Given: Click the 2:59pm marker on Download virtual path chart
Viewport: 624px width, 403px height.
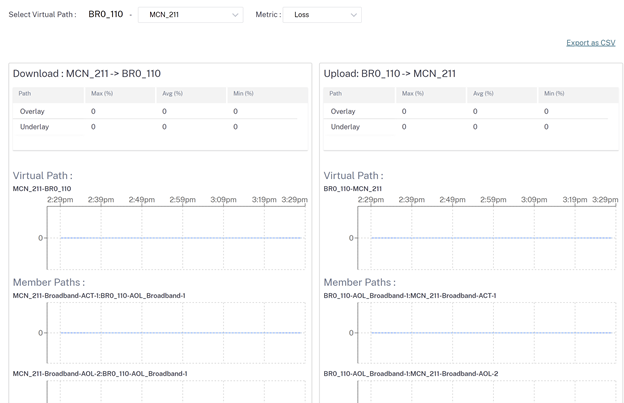Looking at the screenshot, I should (x=183, y=200).
